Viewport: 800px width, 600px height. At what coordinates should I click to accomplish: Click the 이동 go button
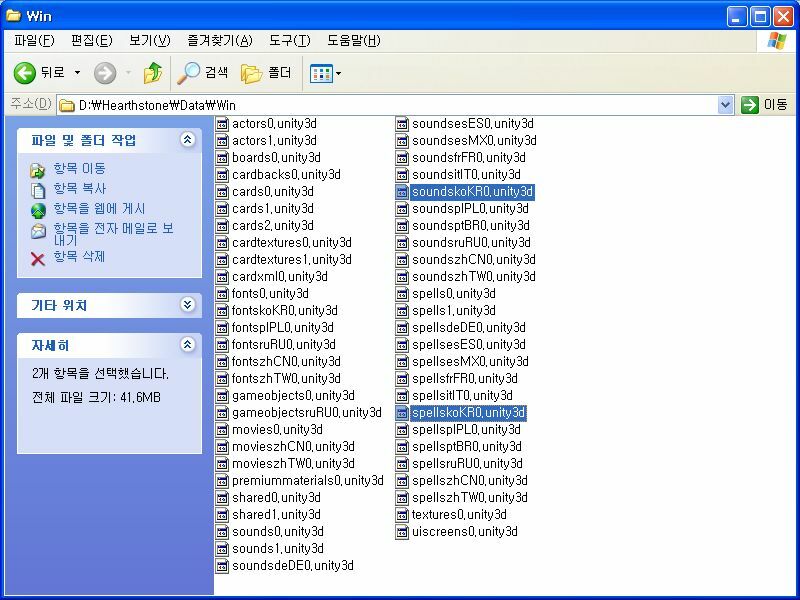tap(764, 105)
